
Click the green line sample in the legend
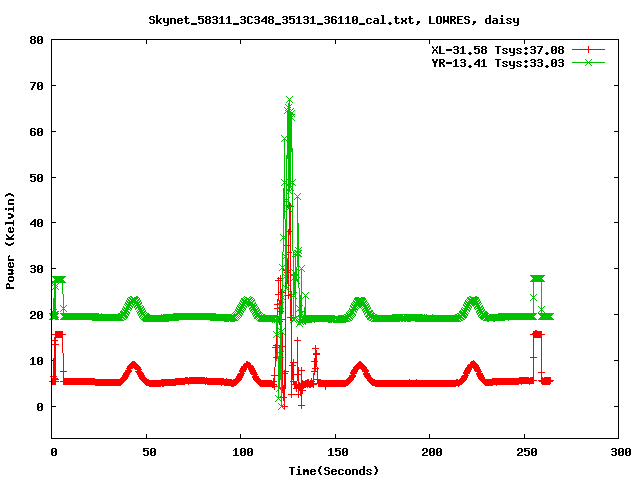coord(588,63)
